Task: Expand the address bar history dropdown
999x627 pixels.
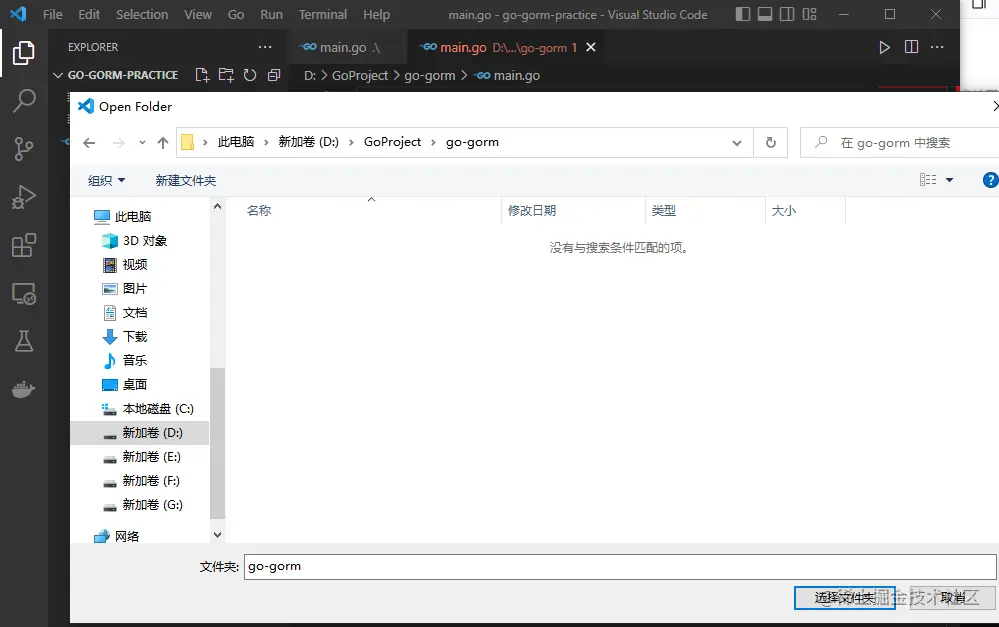Action: coord(737,143)
